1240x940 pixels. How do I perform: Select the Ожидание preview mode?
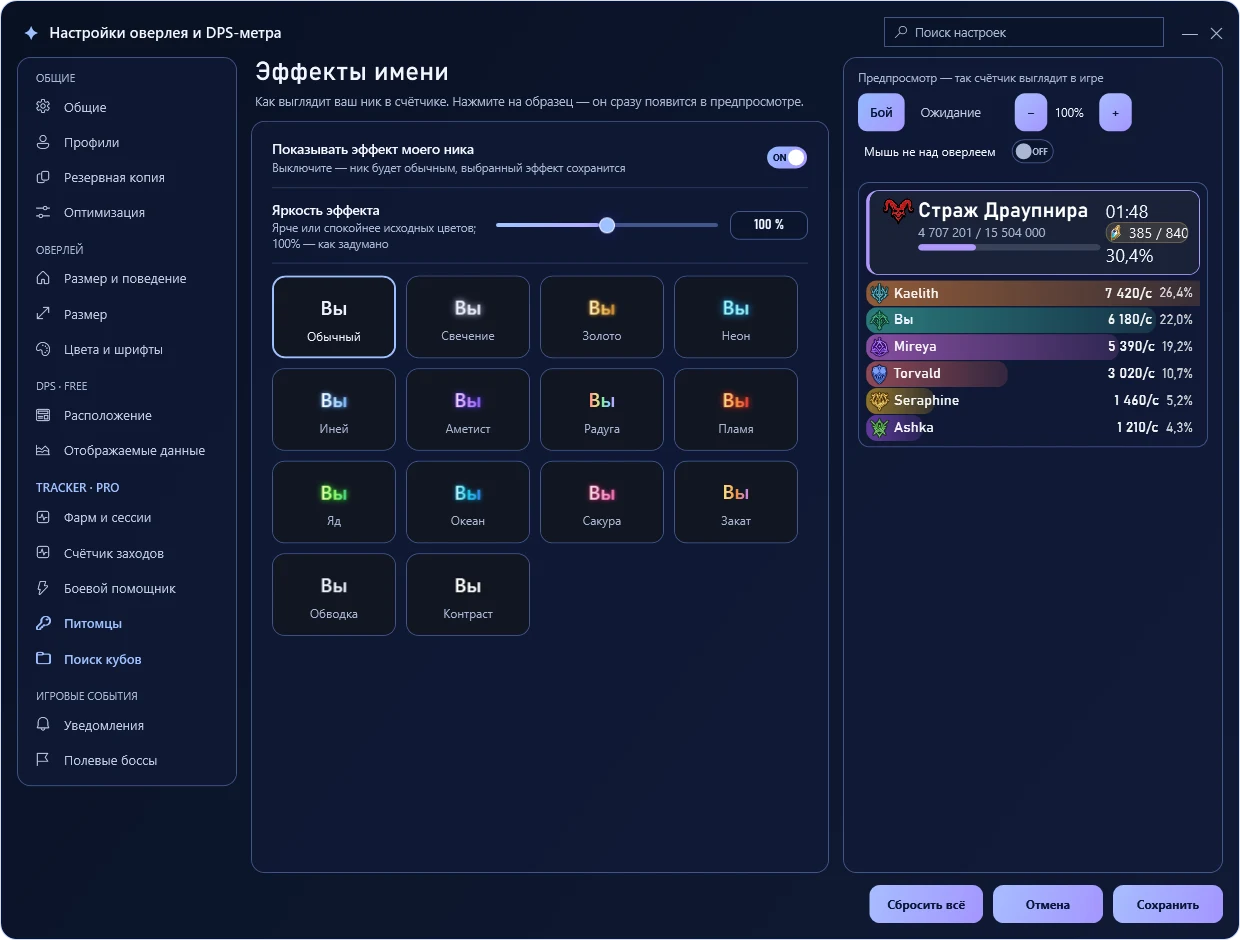pos(950,113)
